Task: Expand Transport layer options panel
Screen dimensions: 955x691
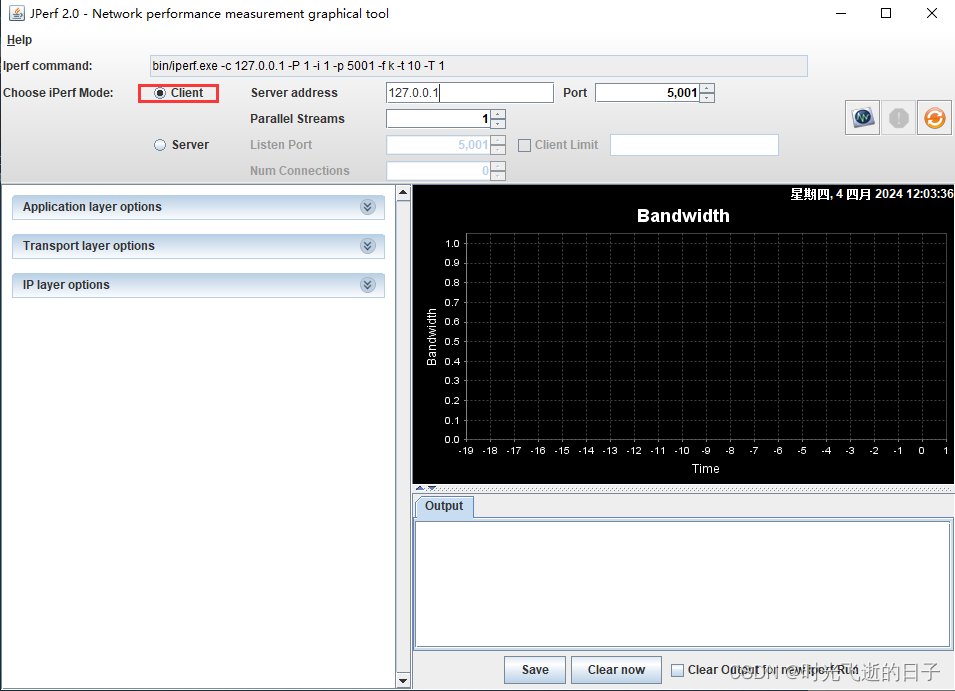Action: (x=198, y=246)
